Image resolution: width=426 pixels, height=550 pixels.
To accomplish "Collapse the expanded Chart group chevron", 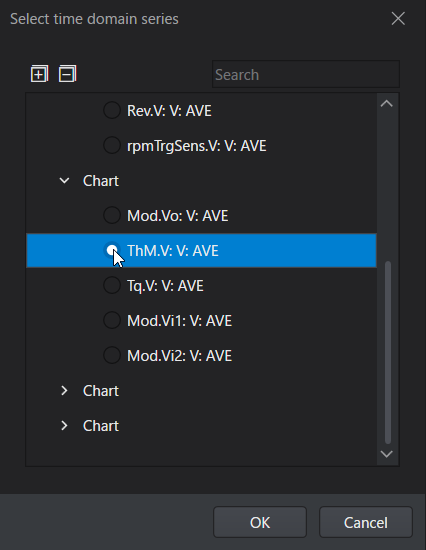I will point(64,181).
